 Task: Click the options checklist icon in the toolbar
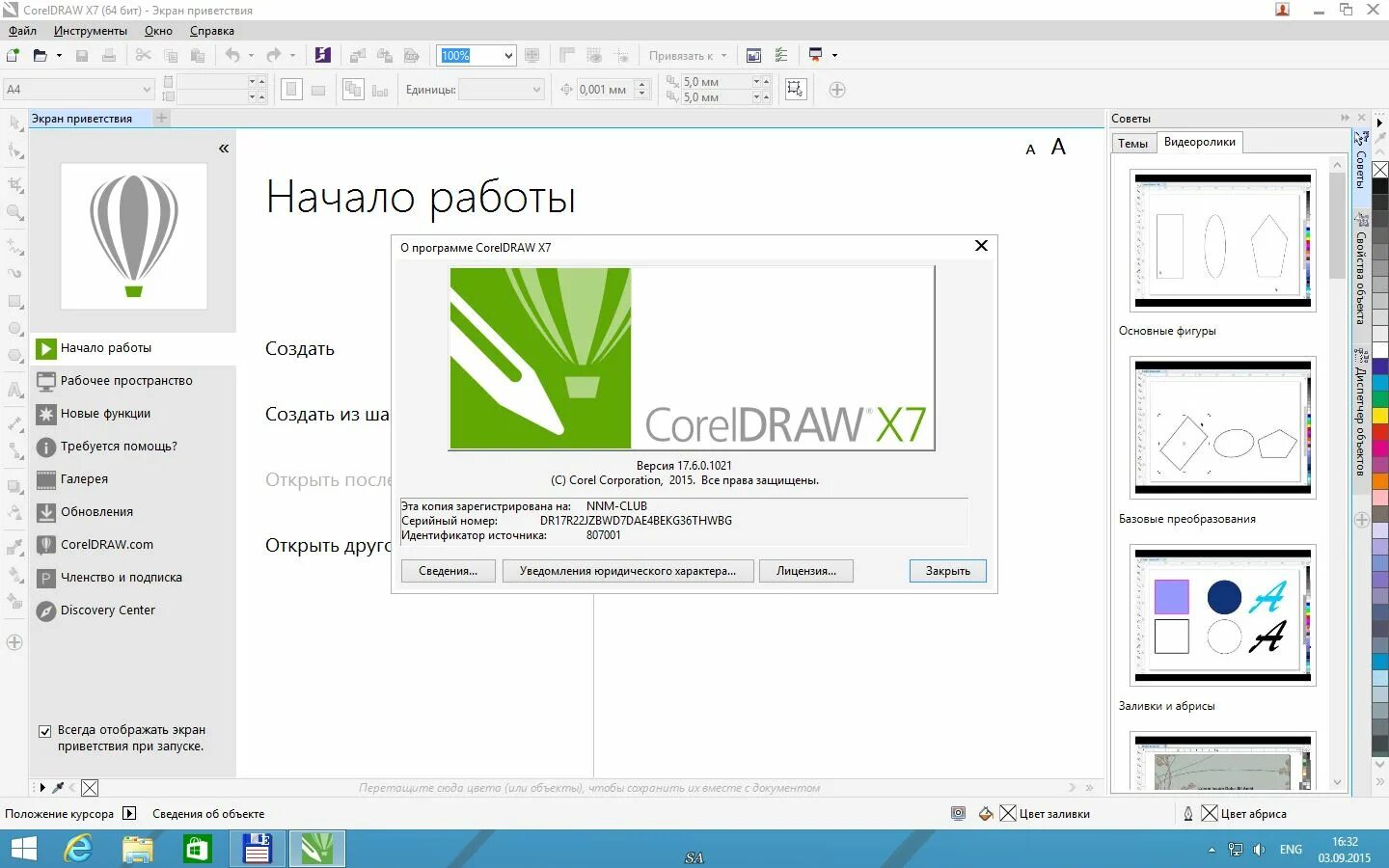click(x=781, y=55)
